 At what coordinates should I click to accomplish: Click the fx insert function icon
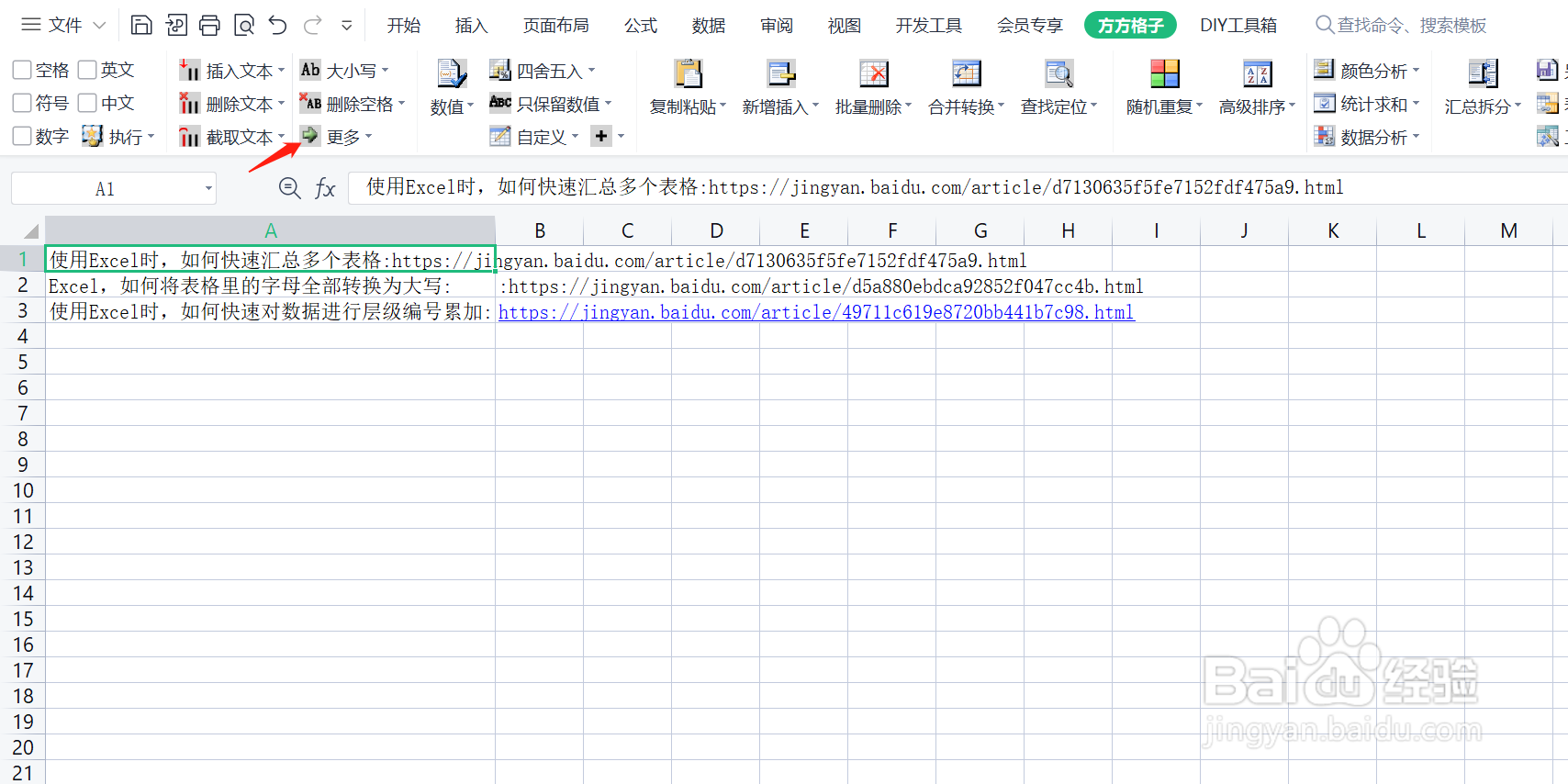[x=325, y=188]
